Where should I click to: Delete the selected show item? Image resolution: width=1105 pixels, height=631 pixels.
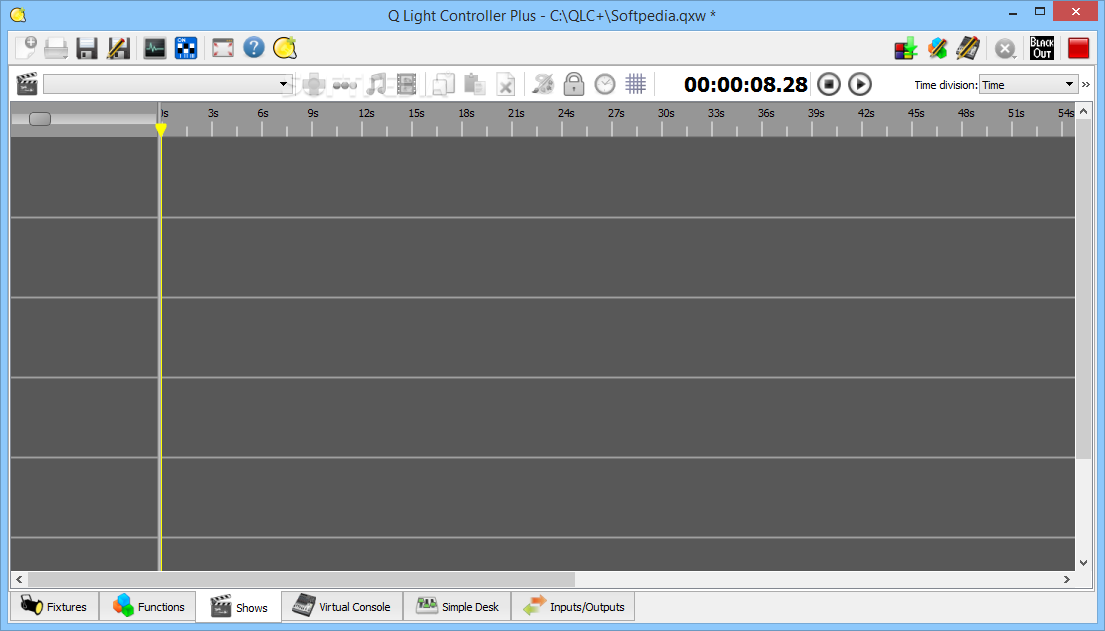(505, 84)
